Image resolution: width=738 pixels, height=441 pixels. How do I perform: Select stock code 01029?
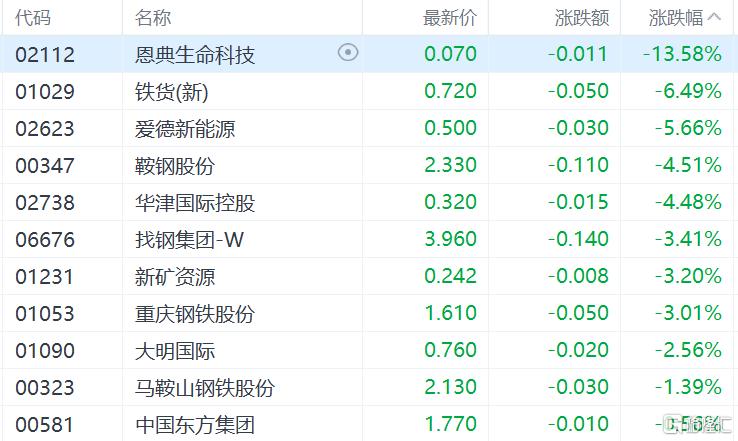pos(45,91)
